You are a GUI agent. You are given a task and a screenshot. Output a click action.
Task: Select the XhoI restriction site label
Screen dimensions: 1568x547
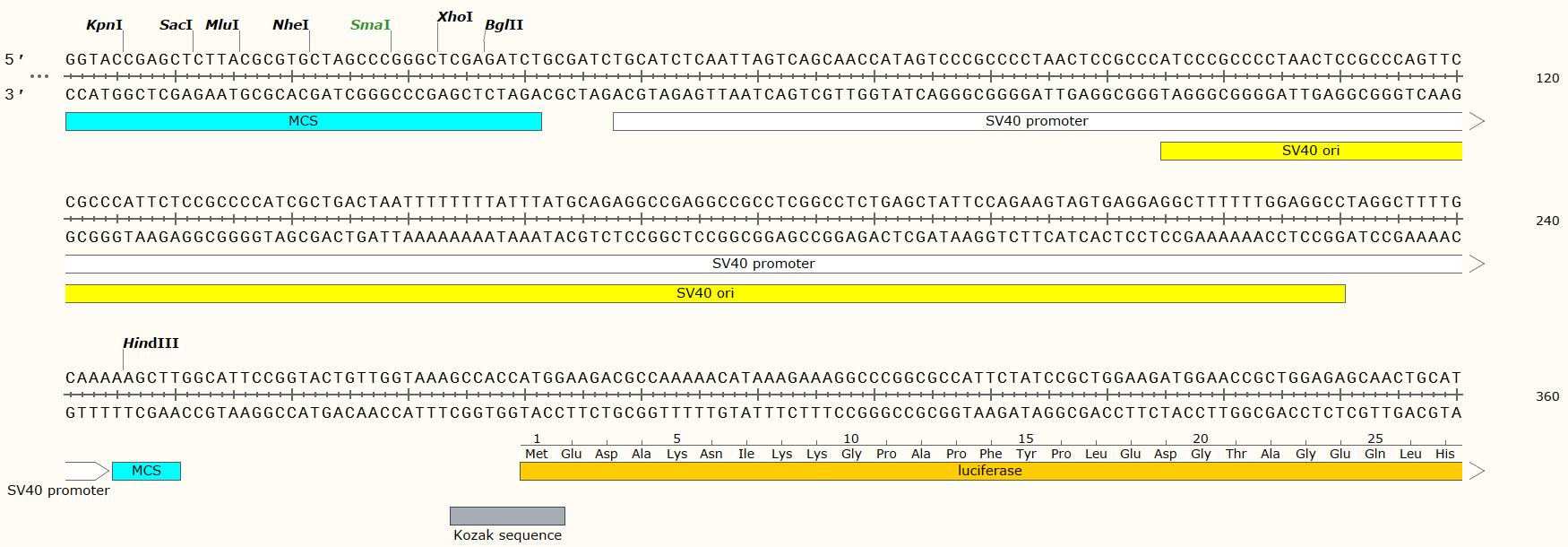(x=454, y=17)
